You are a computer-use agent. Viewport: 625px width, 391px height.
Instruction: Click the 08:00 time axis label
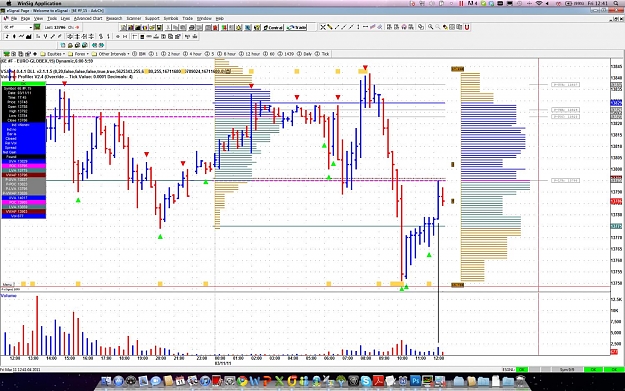(x=366, y=358)
